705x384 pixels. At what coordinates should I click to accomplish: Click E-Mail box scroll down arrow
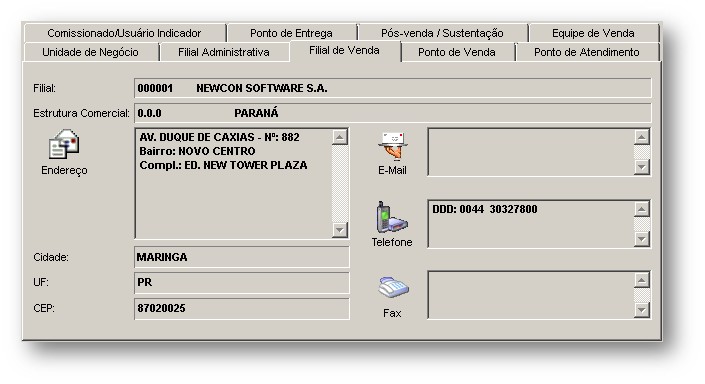click(642, 167)
